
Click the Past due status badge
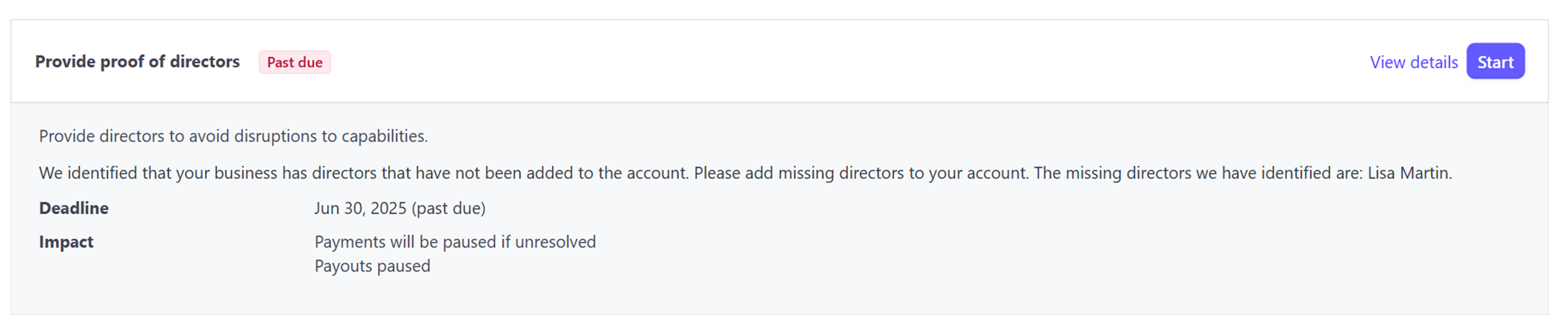295,62
